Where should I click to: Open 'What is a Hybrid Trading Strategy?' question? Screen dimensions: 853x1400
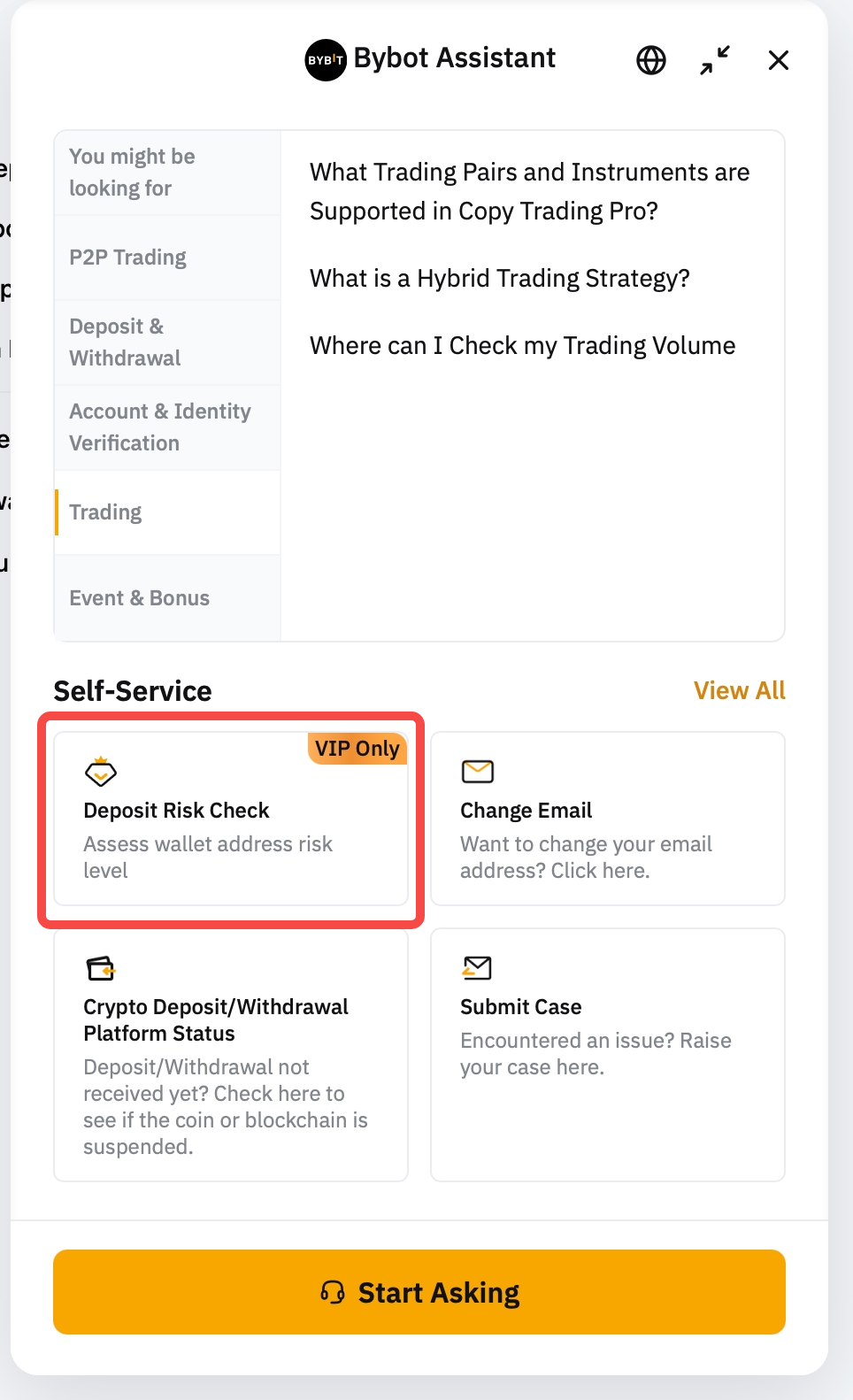pyautogui.click(x=500, y=279)
